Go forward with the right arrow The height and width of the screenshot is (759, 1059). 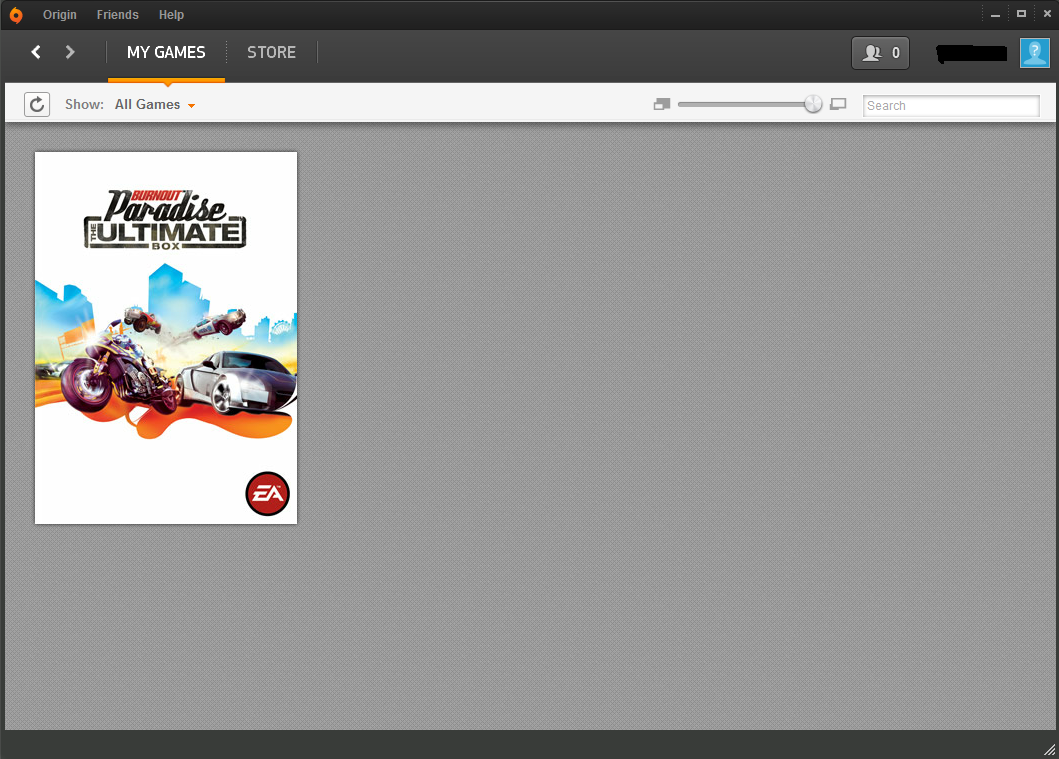70,52
